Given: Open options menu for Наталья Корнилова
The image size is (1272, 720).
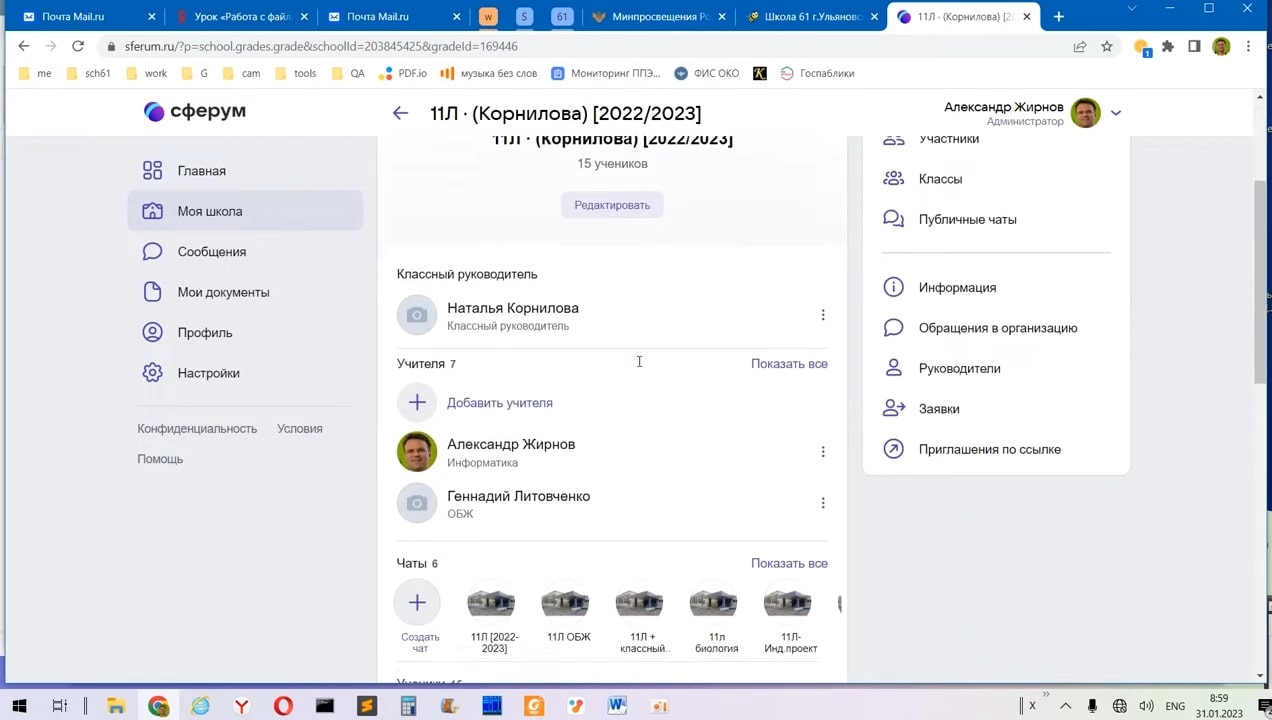Looking at the screenshot, I should pos(823,315).
